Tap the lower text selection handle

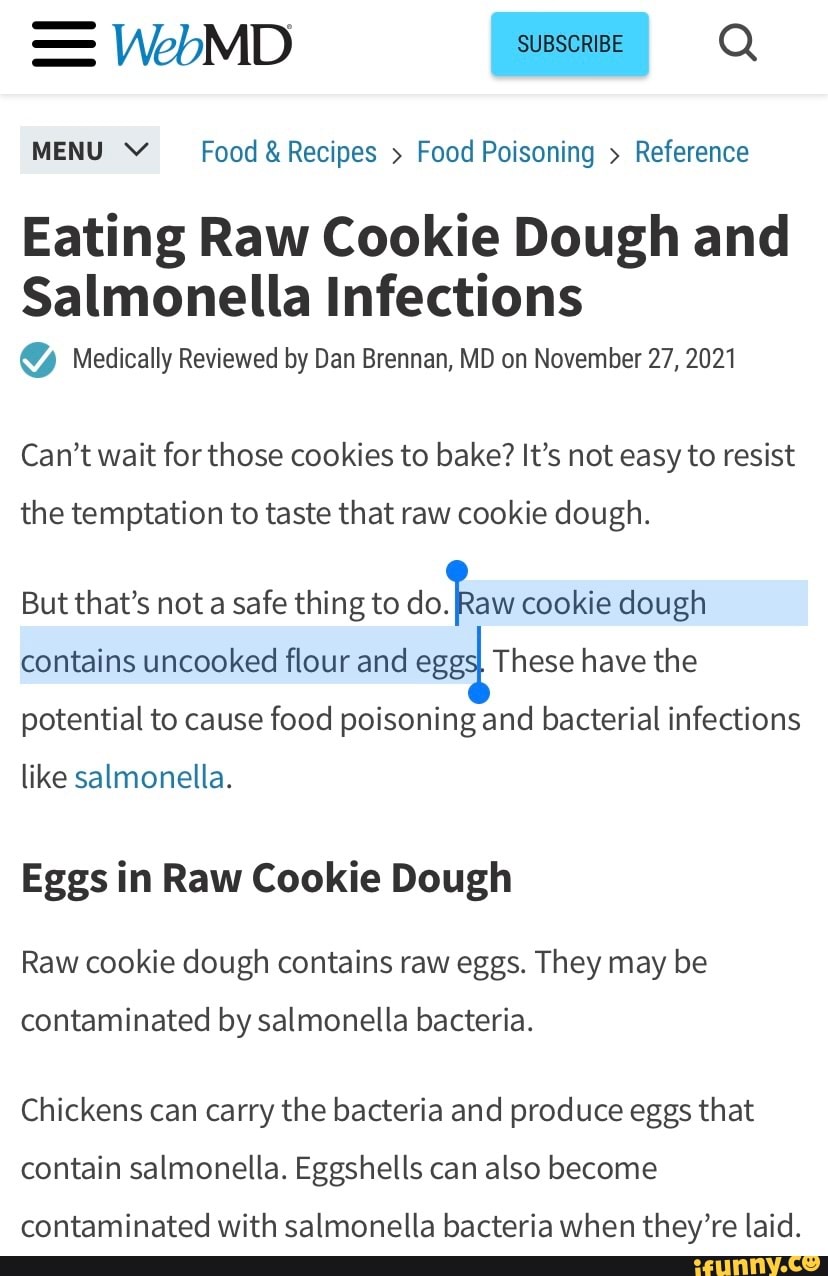tap(478, 691)
